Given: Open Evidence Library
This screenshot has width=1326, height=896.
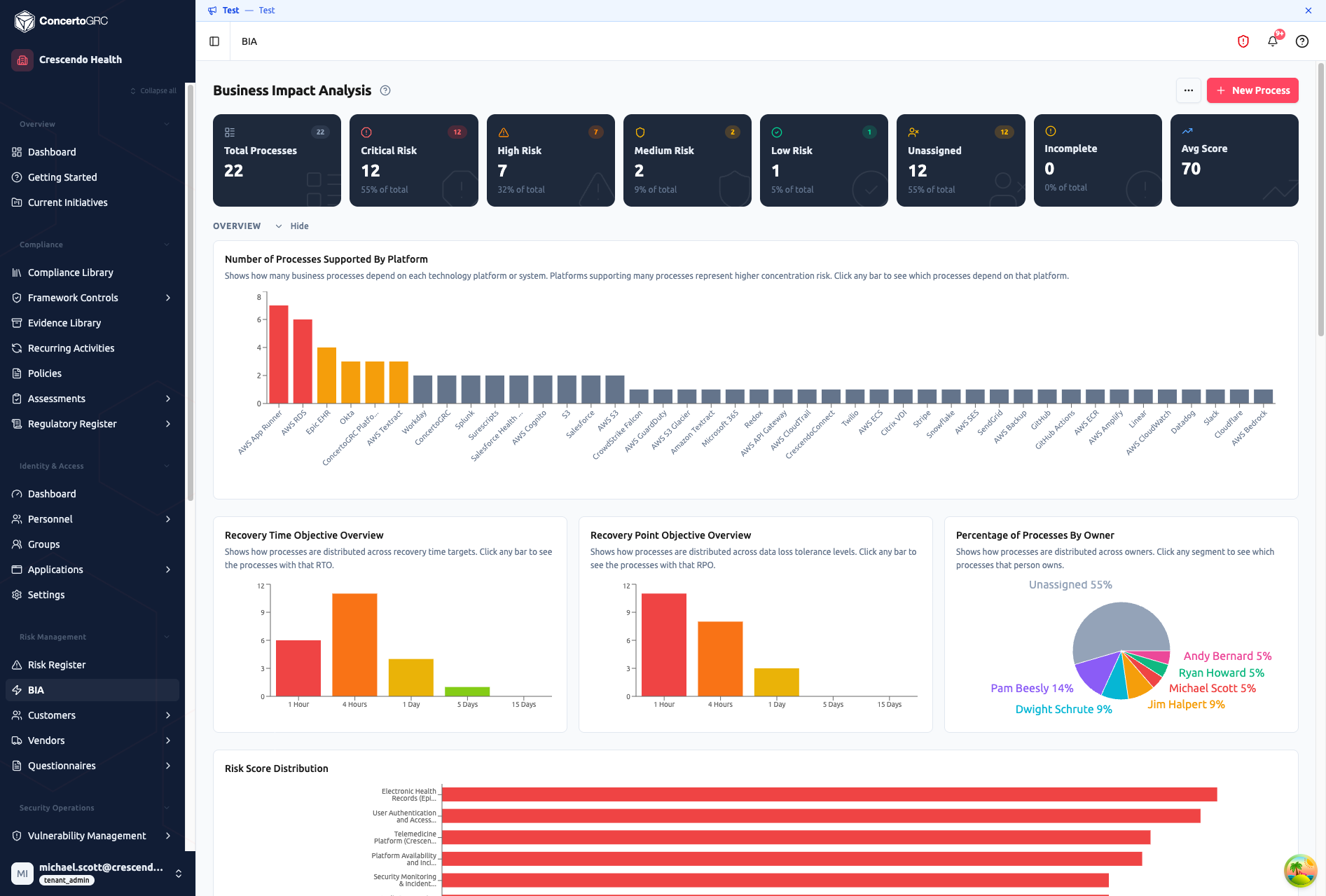Looking at the screenshot, I should (x=92, y=323).
